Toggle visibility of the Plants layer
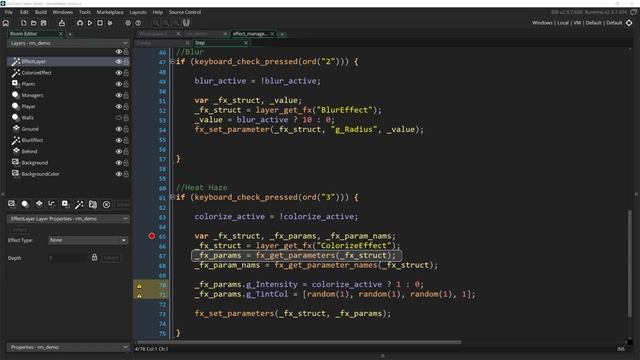This screenshot has width=640, height=360. [x=118, y=84]
